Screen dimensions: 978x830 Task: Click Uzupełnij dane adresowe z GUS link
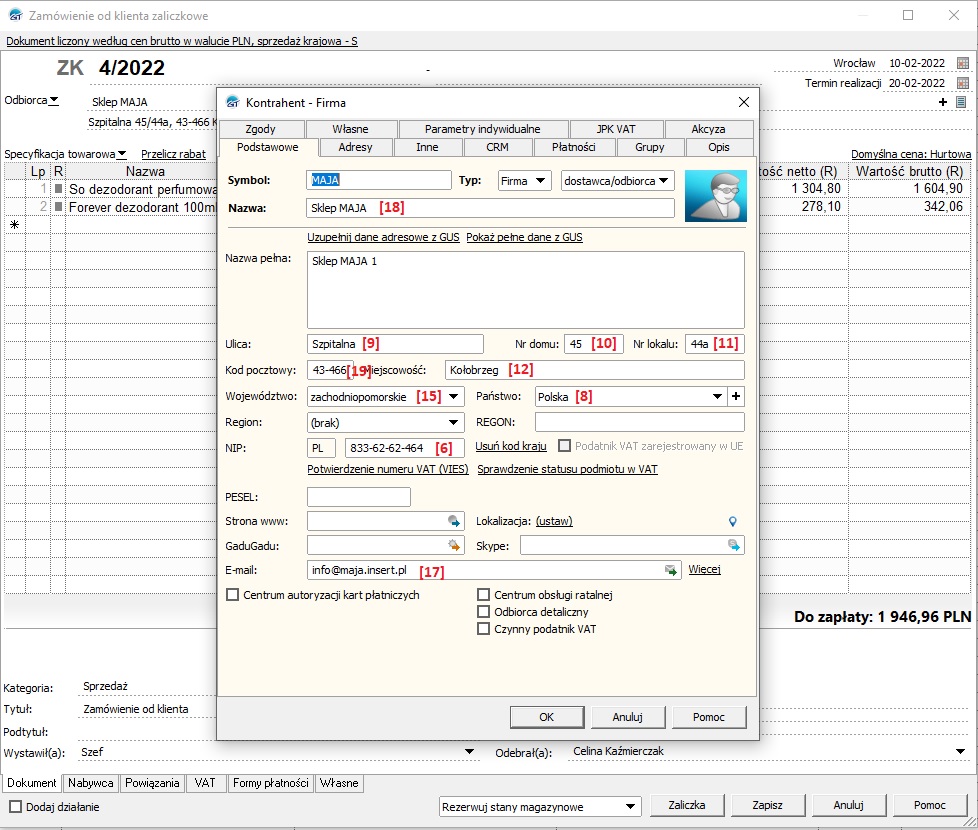(383, 238)
